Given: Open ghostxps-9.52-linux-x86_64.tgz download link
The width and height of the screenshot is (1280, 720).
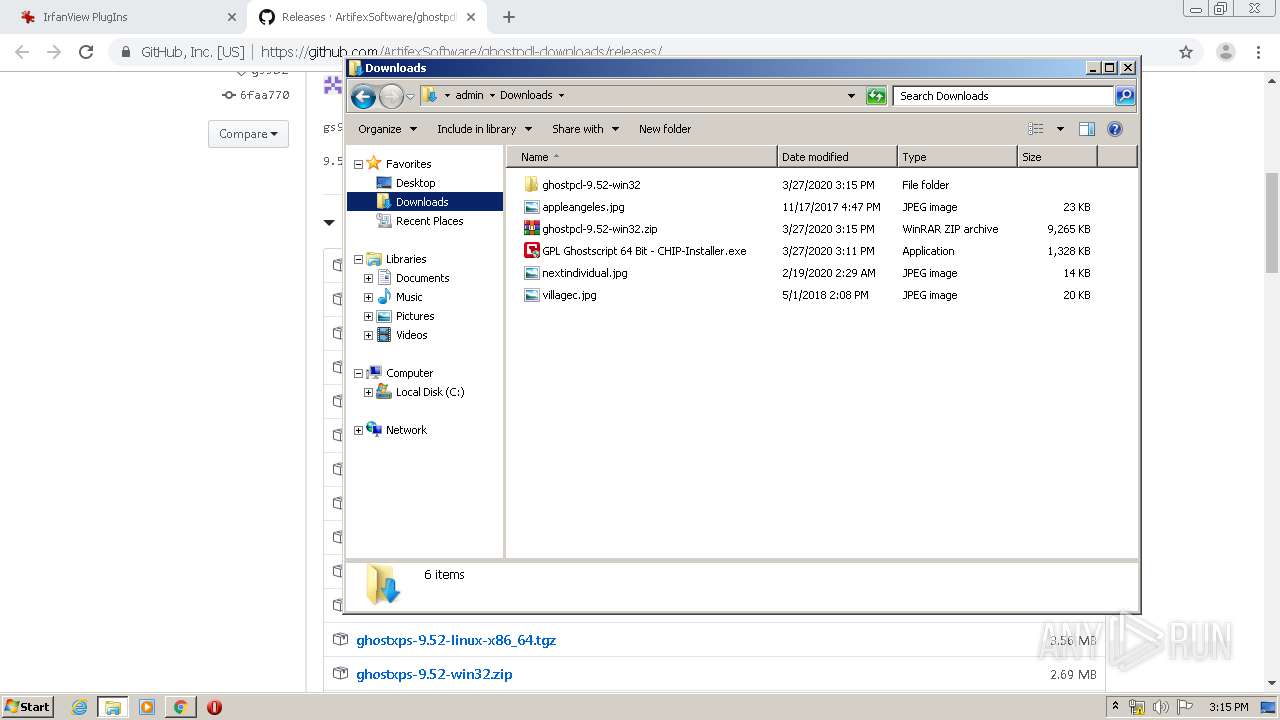Looking at the screenshot, I should (x=456, y=640).
